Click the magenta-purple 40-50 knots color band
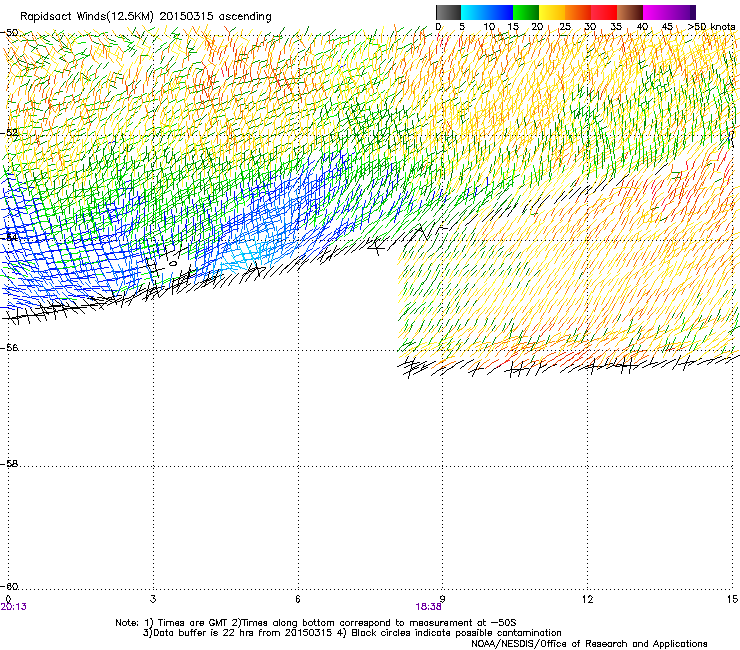Image resolution: width=740 pixels, height=650 pixels. [669, 12]
